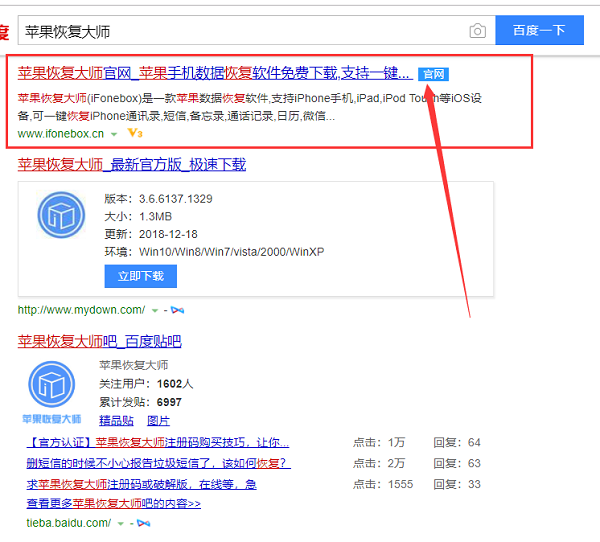Click 点击: 1万 value
This screenshot has height=542, width=600.
tap(379, 442)
